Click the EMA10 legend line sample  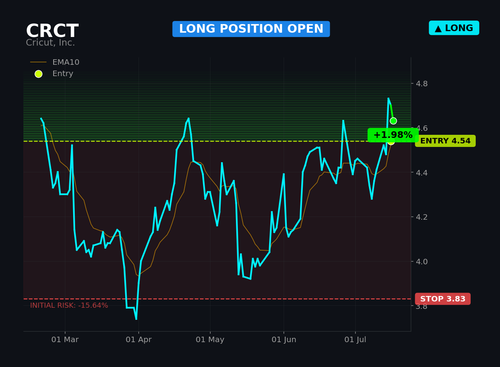point(38,62)
